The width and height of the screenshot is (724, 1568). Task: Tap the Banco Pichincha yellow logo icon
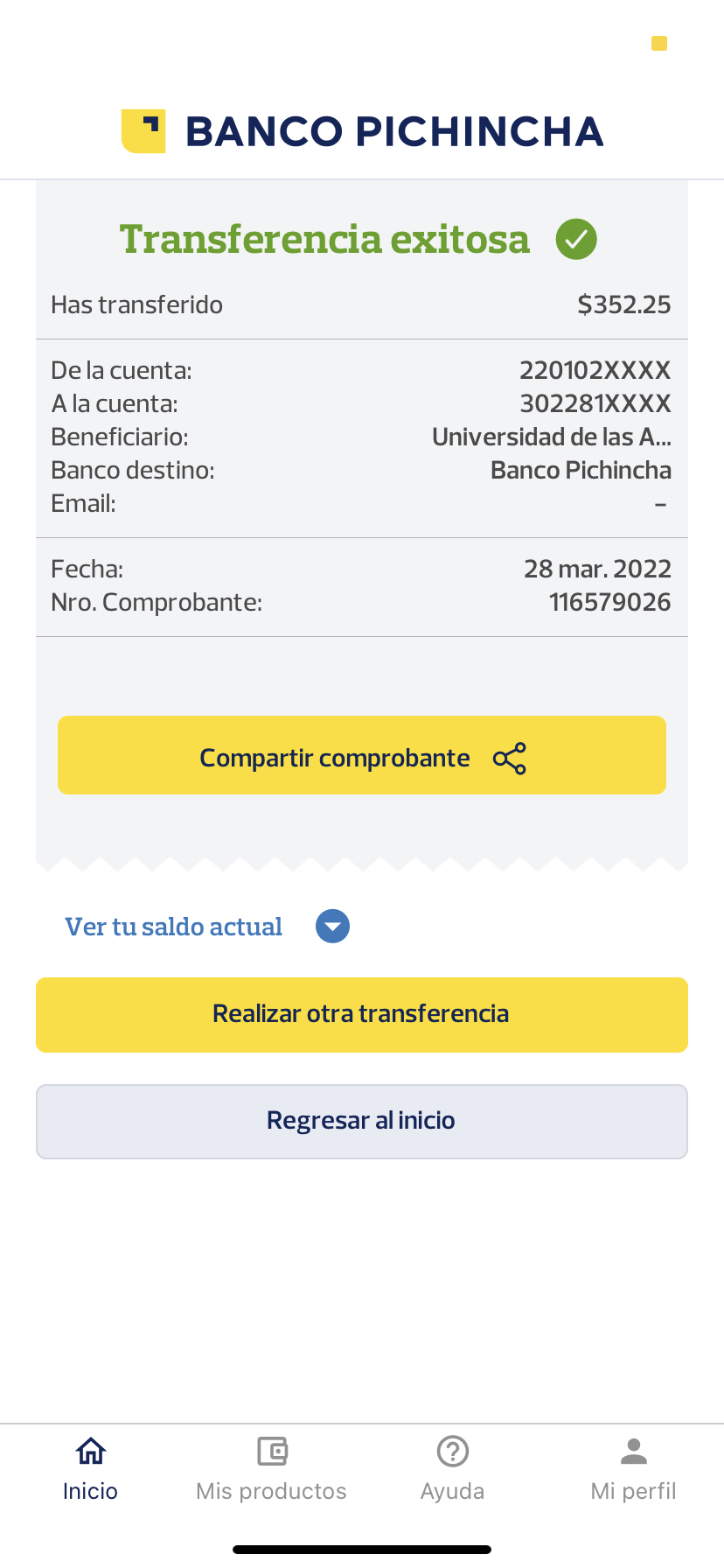pos(143,131)
